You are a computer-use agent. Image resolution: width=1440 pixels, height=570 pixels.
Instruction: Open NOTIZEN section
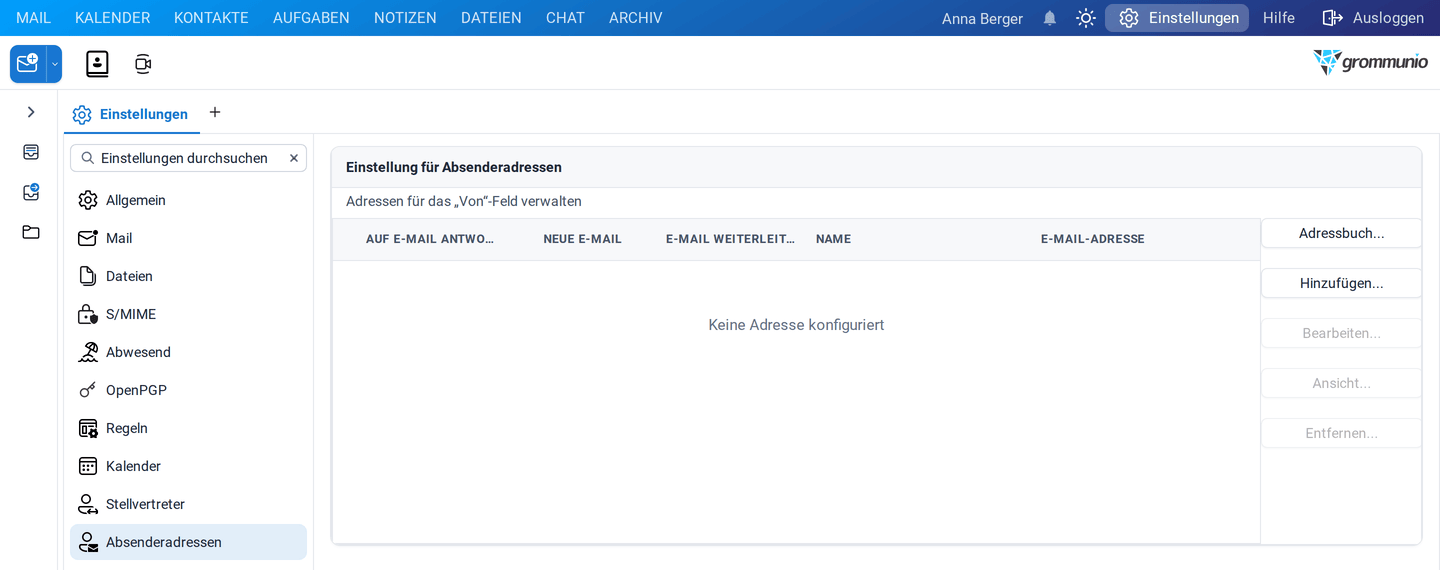[x=405, y=18]
